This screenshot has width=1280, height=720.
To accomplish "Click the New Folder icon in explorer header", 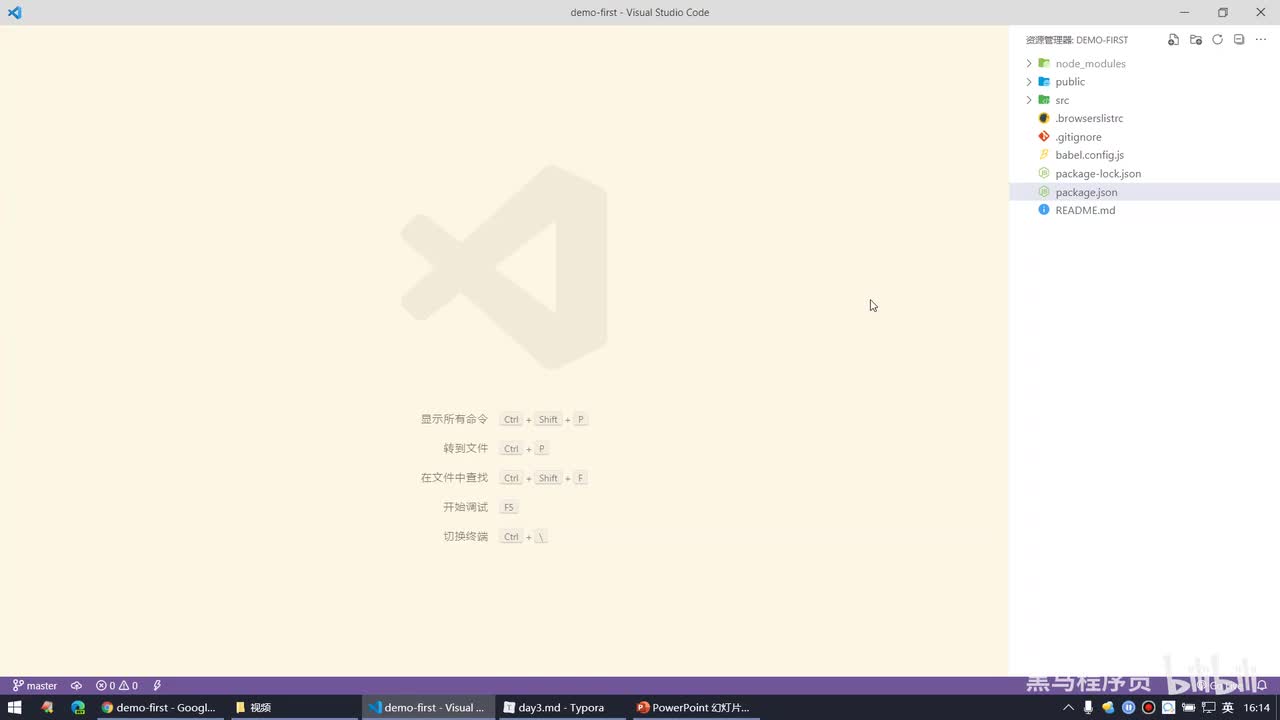I will pyautogui.click(x=1195, y=40).
